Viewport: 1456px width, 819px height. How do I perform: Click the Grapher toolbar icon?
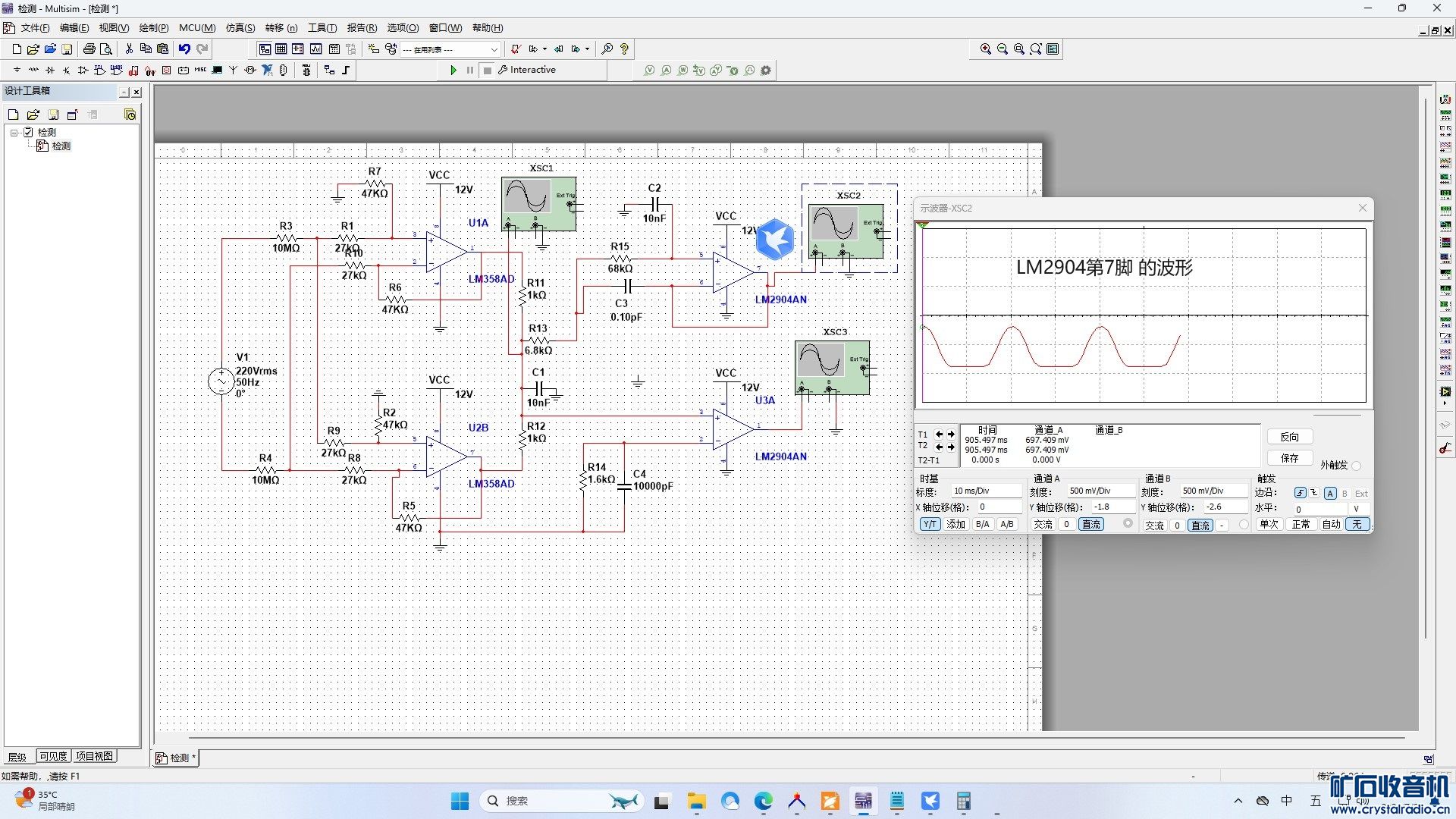click(x=315, y=49)
